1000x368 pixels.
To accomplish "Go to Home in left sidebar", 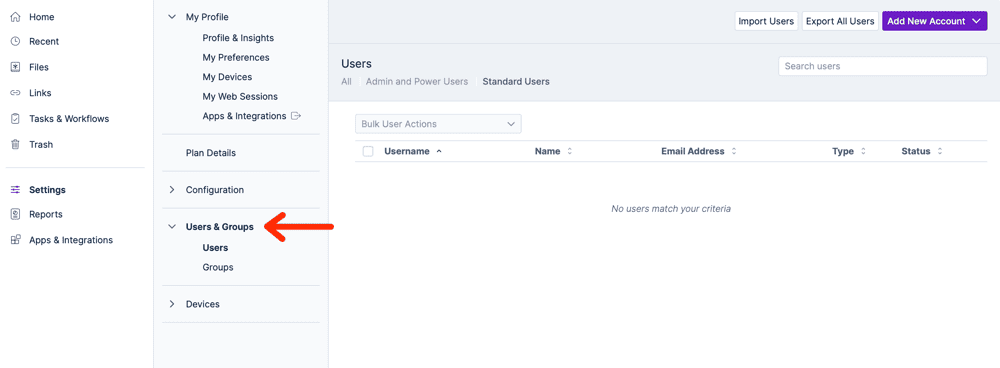I will tap(41, 17).
